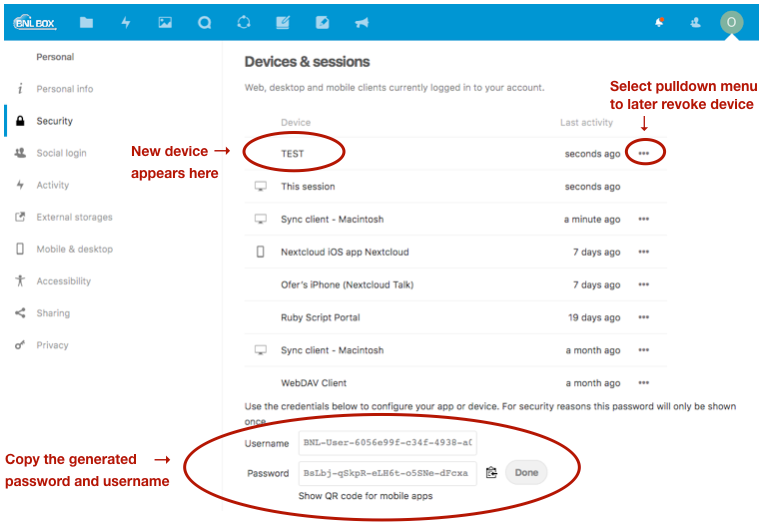
Task: Open the Activity lightning icon in top bar
Action: pyautogui.click(x=126, y=22)
